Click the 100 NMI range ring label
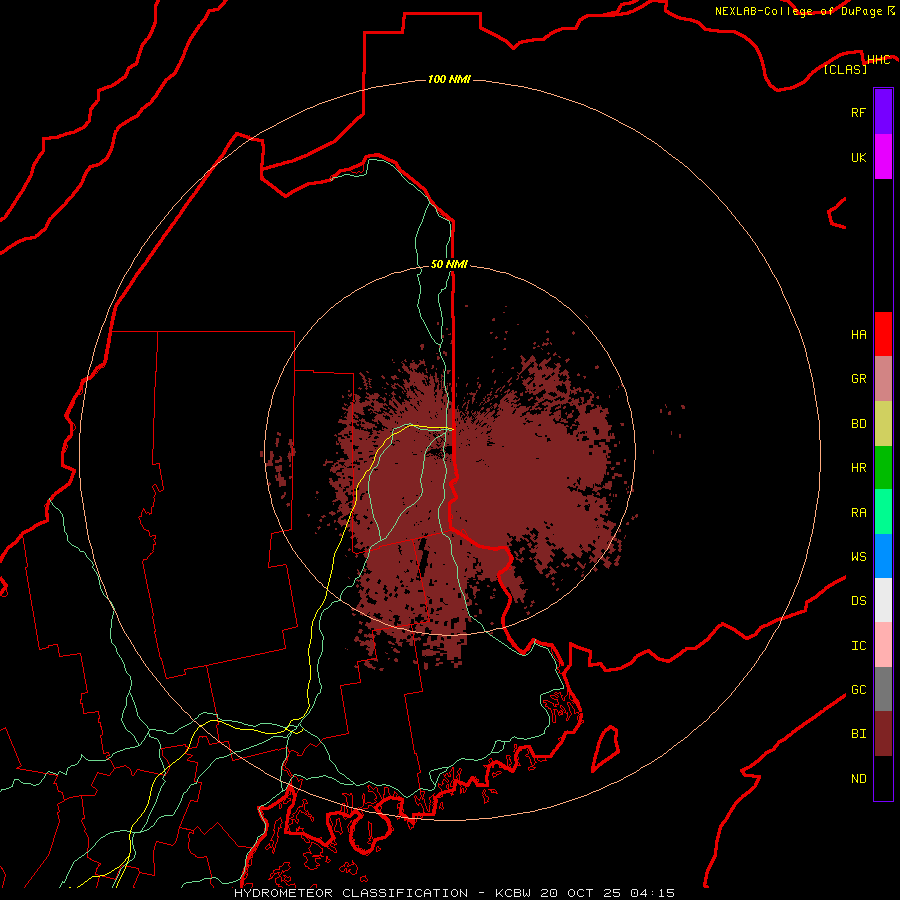This screenshot has height=900, width=900. coord(449,79)
